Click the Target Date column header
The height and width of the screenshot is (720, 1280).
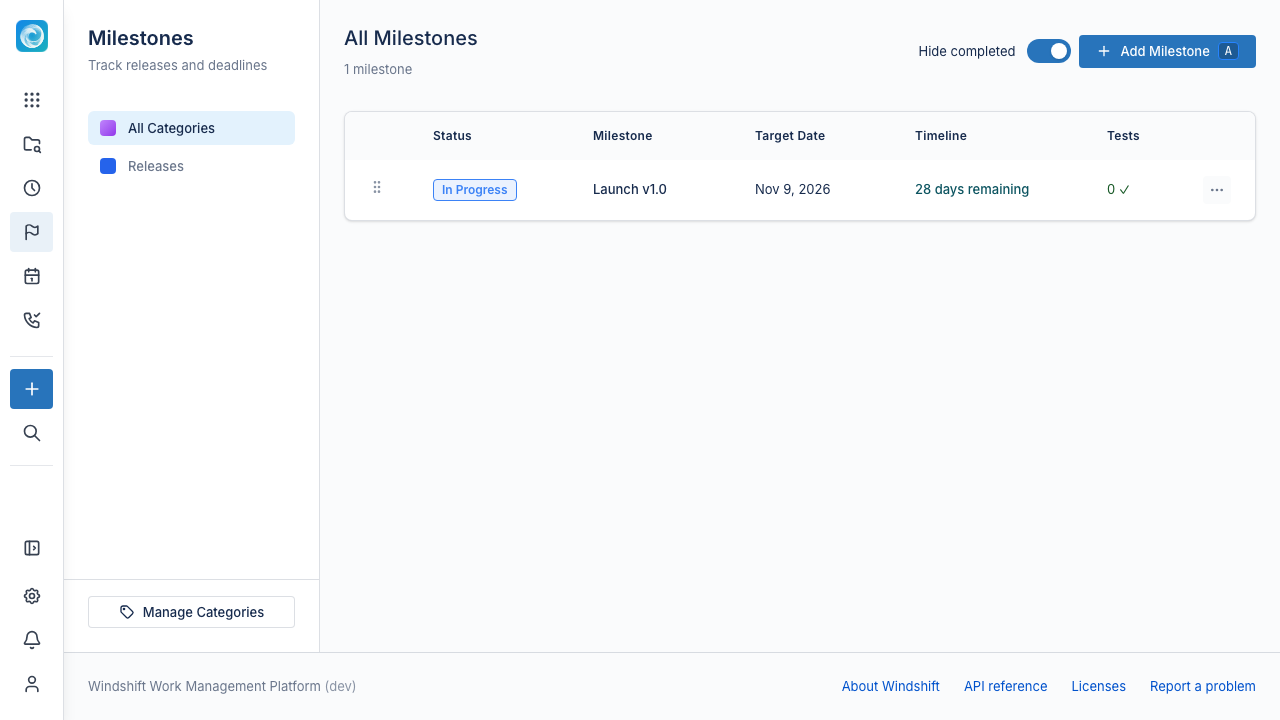pyautogui.click(x=790, y=136)
